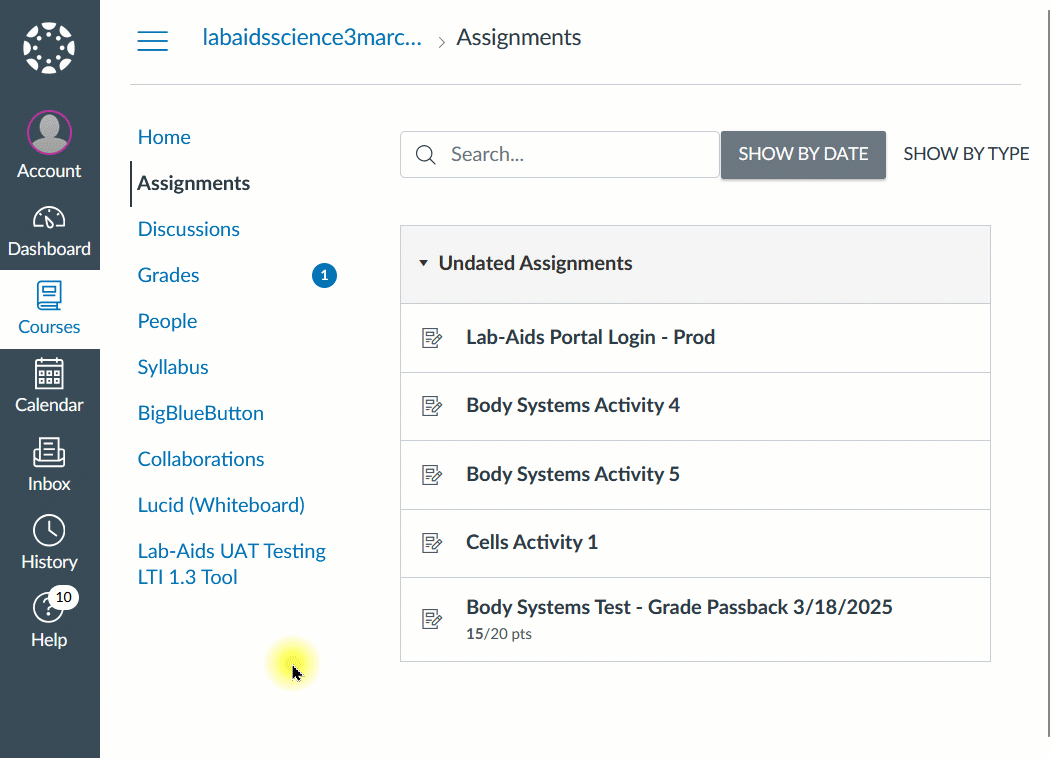Open Grades in course navigation
Image resolution: width=1051 pixels, height=758 pixels.
(168, 275)
